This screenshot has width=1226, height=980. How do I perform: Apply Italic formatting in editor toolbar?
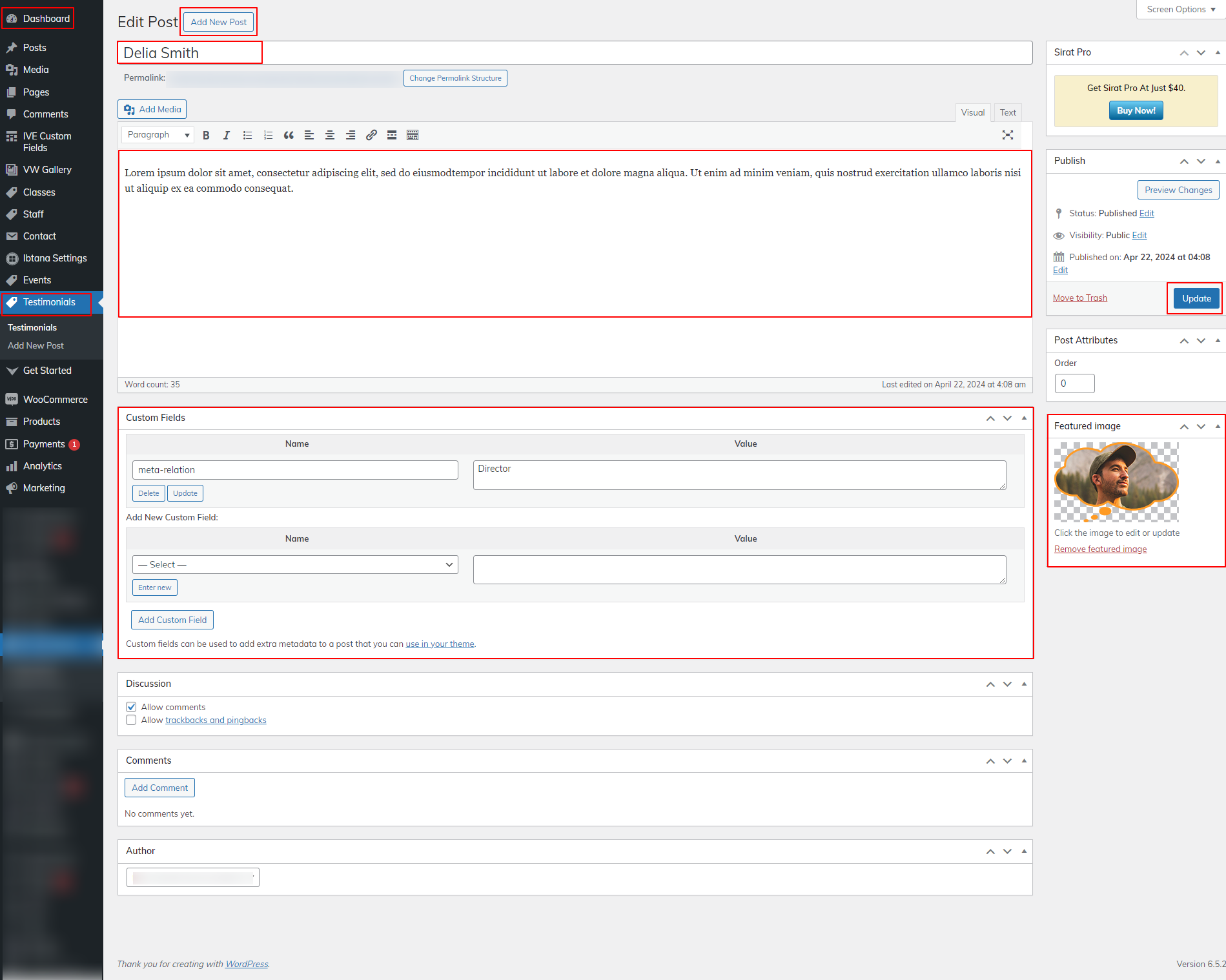(227, 135)
